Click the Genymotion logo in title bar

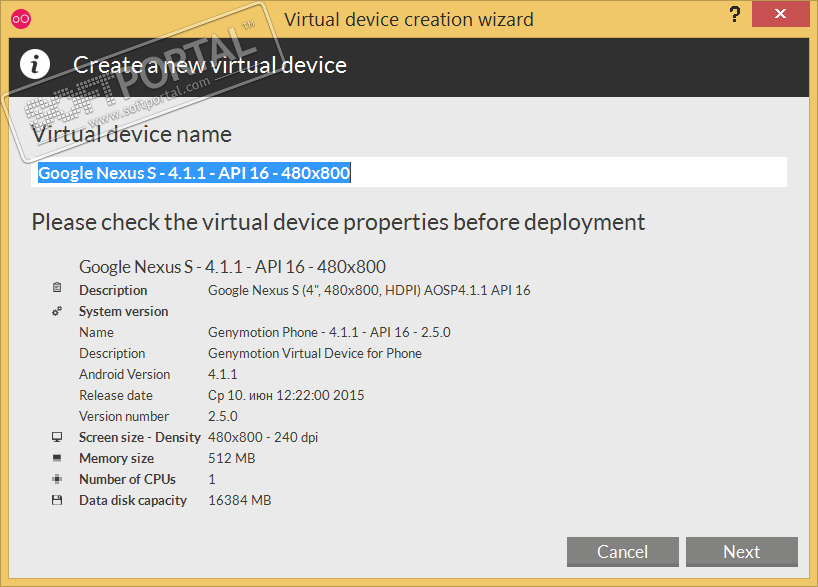(x=20, y=19)
